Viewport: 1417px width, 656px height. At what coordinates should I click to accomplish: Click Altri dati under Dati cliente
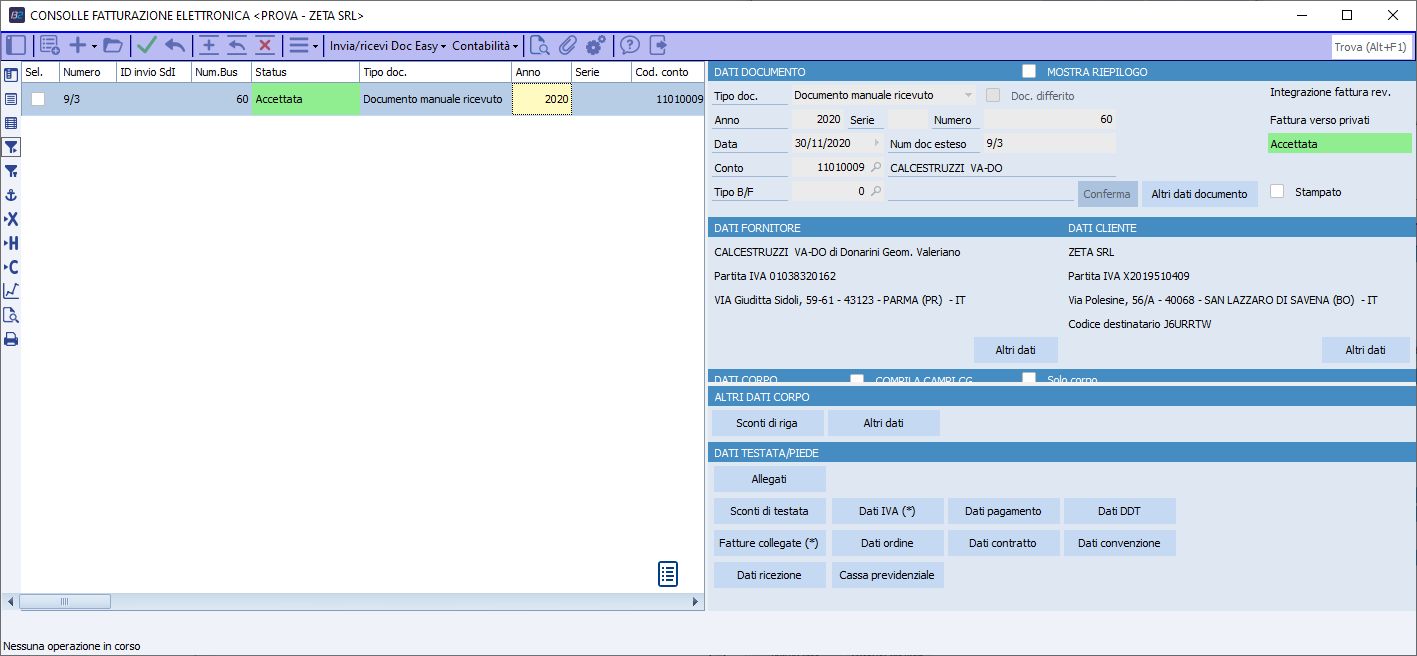[x=1365, y=350]
